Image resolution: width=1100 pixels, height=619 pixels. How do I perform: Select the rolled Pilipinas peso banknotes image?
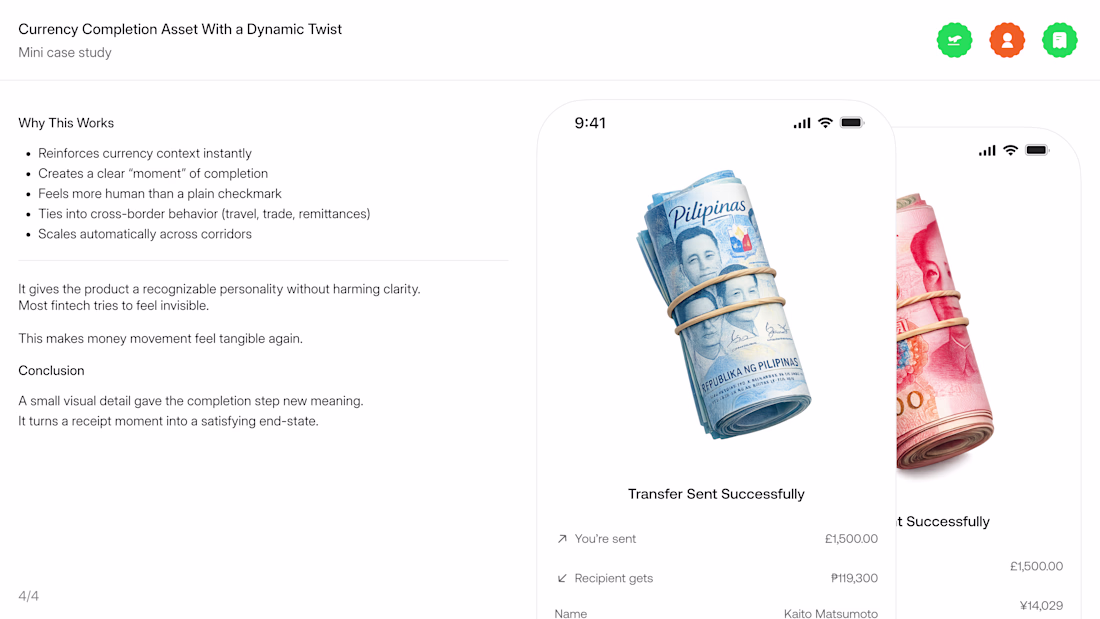coord(723,304)
